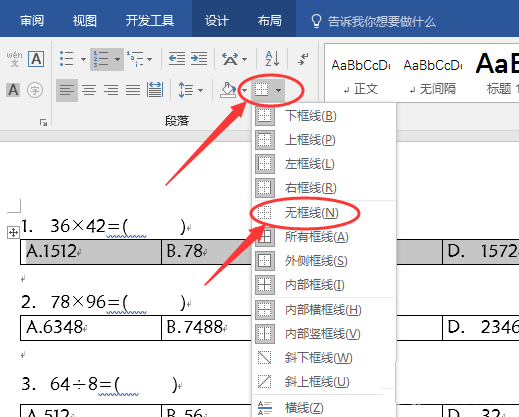Open the 审阅 ribbon tab
The image size is (519, 417).
tap(32, 21)
